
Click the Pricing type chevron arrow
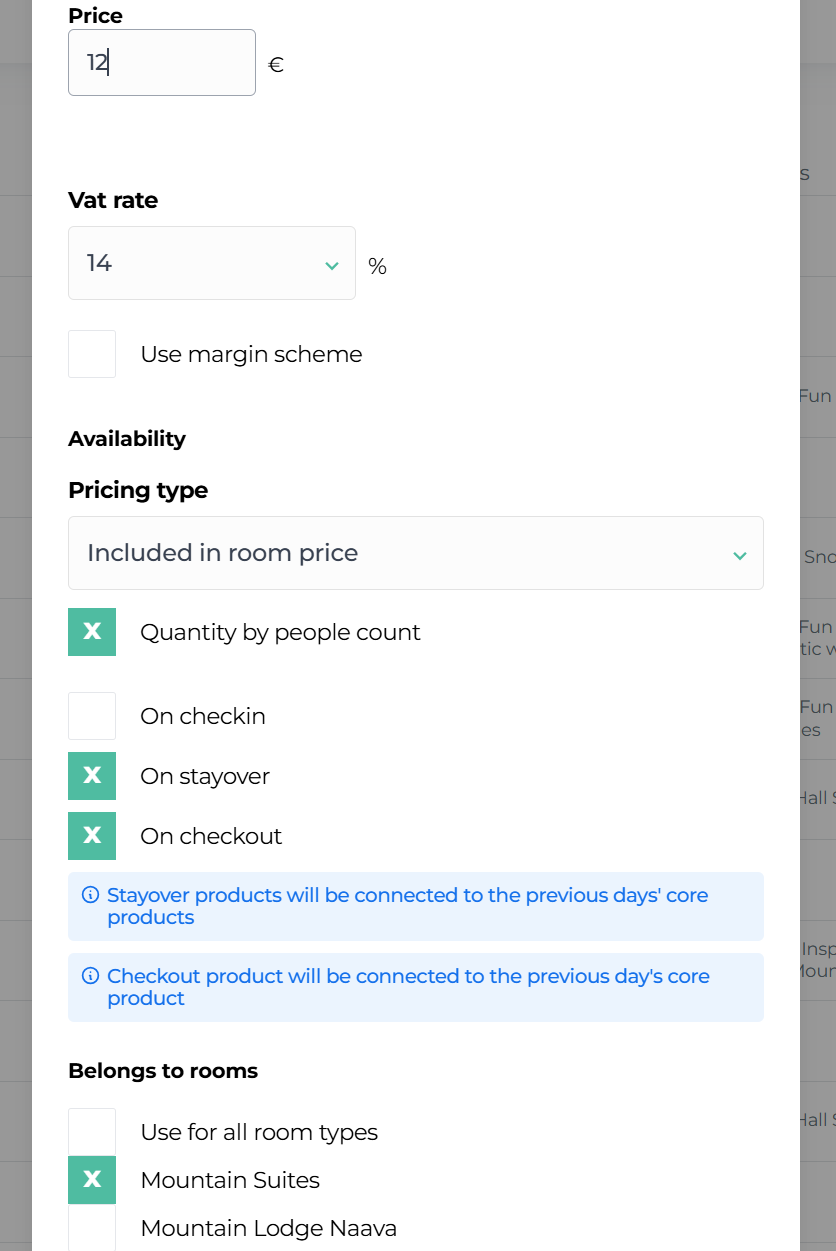point(739,555)
